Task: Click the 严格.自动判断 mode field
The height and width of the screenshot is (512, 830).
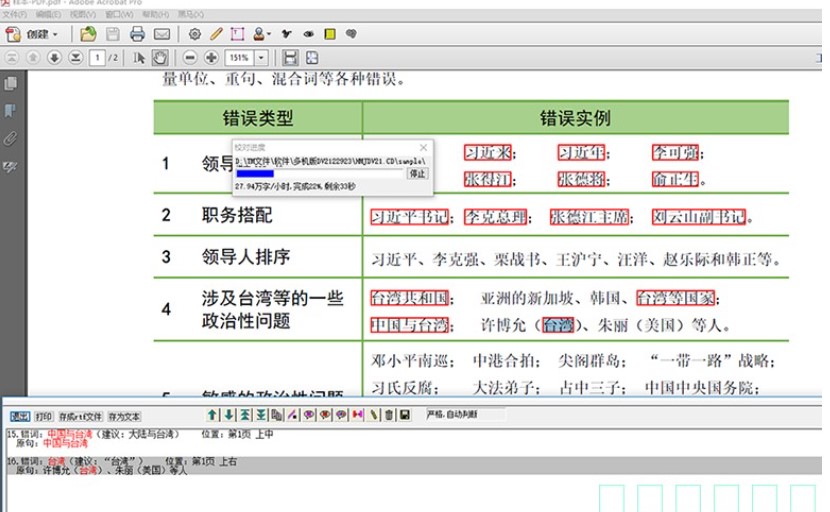Action: click(x=465, y=414)
